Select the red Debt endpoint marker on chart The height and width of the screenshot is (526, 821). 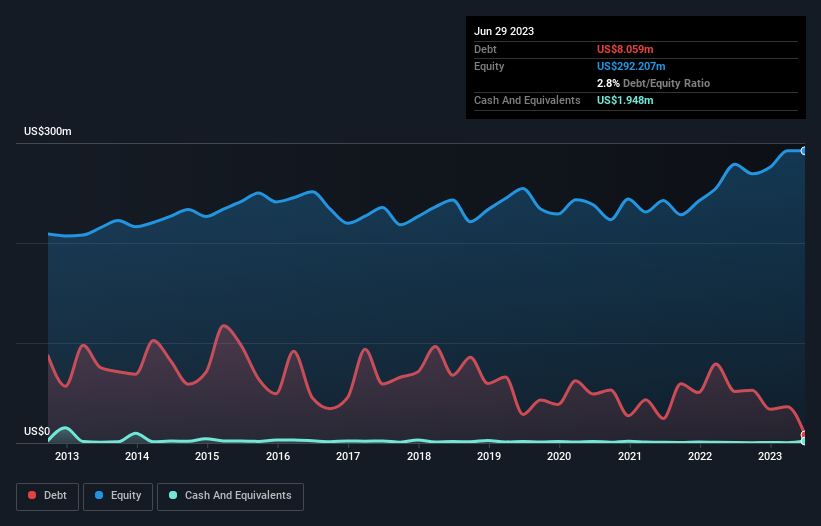(804, 435)
